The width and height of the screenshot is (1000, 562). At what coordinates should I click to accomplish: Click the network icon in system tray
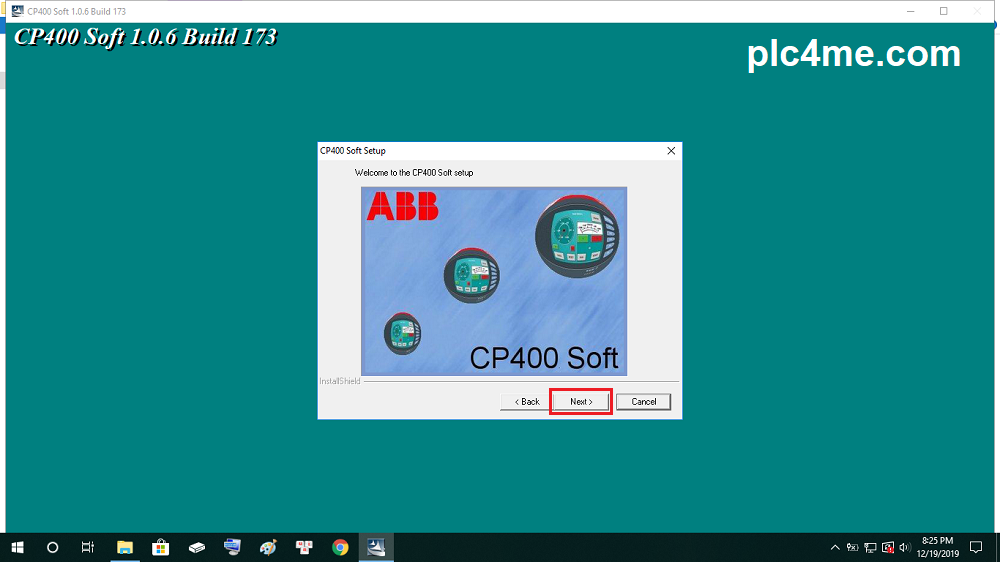point(870,547)
